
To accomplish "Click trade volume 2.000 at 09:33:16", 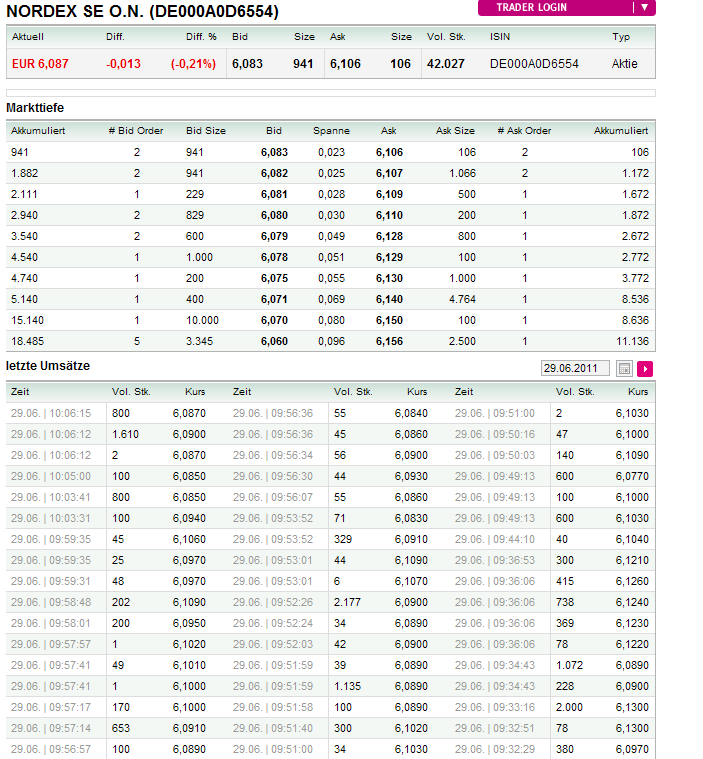I will tap(569, 707).
